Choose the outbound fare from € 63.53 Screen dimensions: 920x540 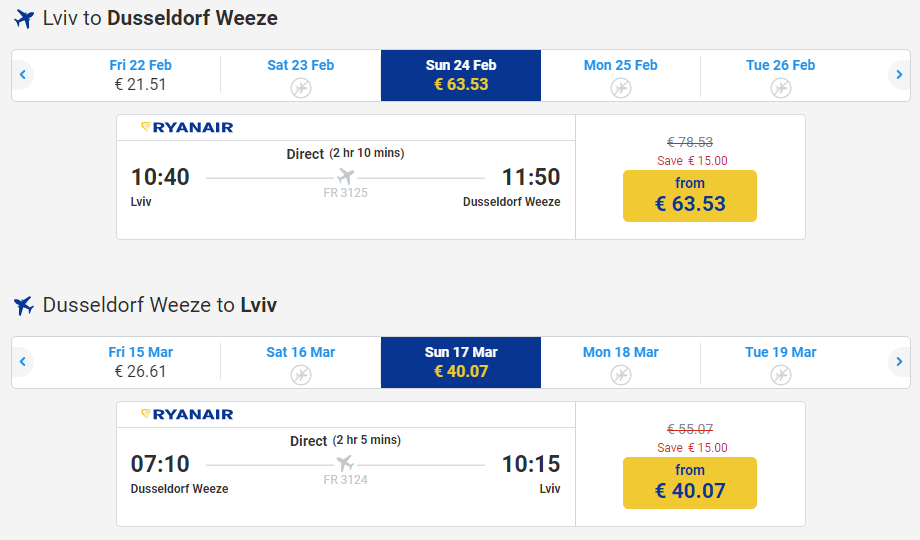pyautogui.click(x=690, y=195)
